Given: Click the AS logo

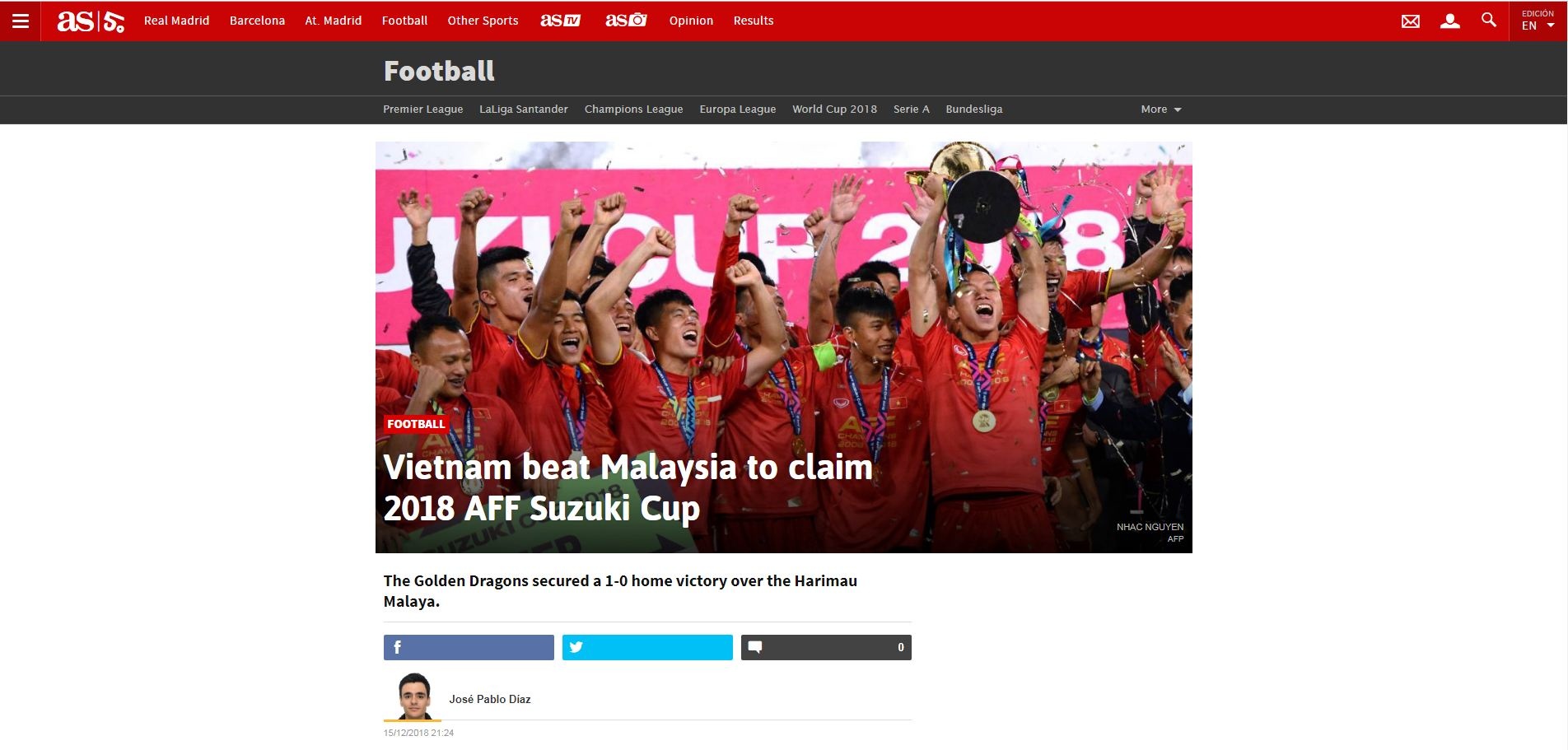Looking at the screenshot, I should 91,21.
